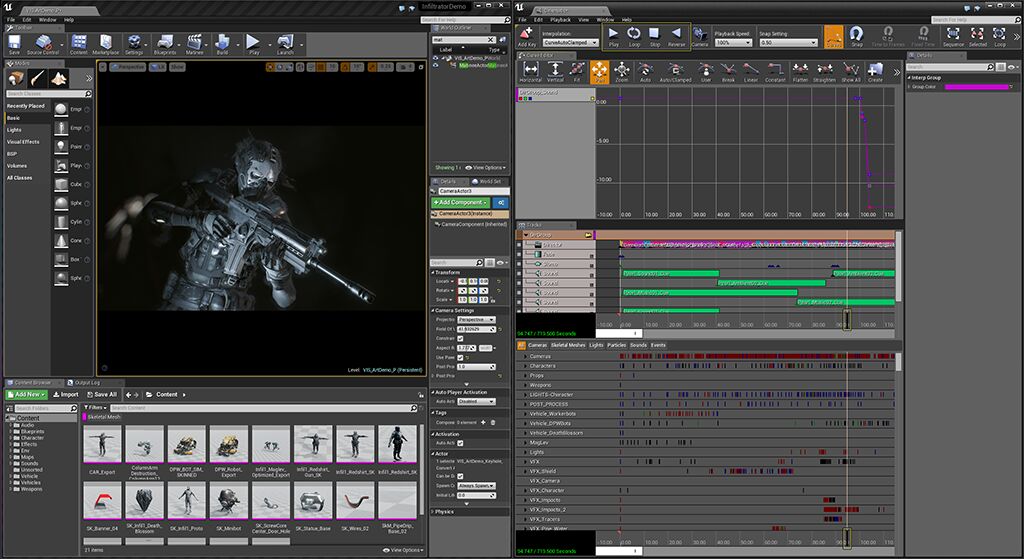Click the magenta Group Color swatch
Screen dimensions: 1024x559
(976, 87)
